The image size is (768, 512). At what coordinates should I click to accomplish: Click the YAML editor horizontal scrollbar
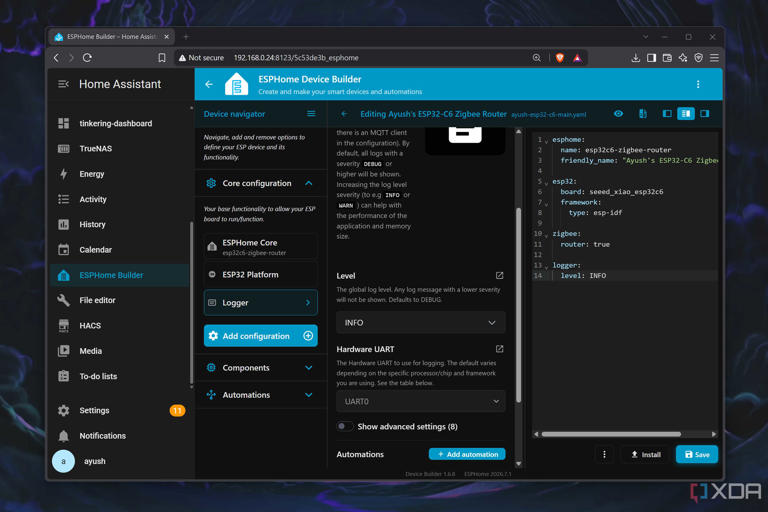tap(611, 434)
